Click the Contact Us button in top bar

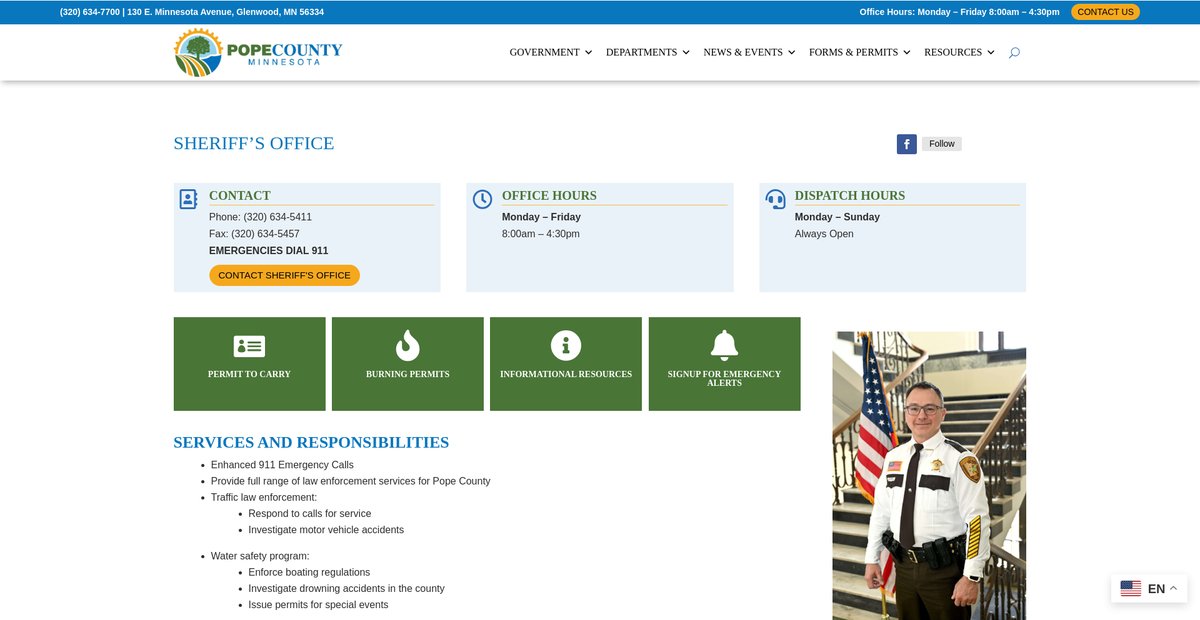click(1105, 12)
